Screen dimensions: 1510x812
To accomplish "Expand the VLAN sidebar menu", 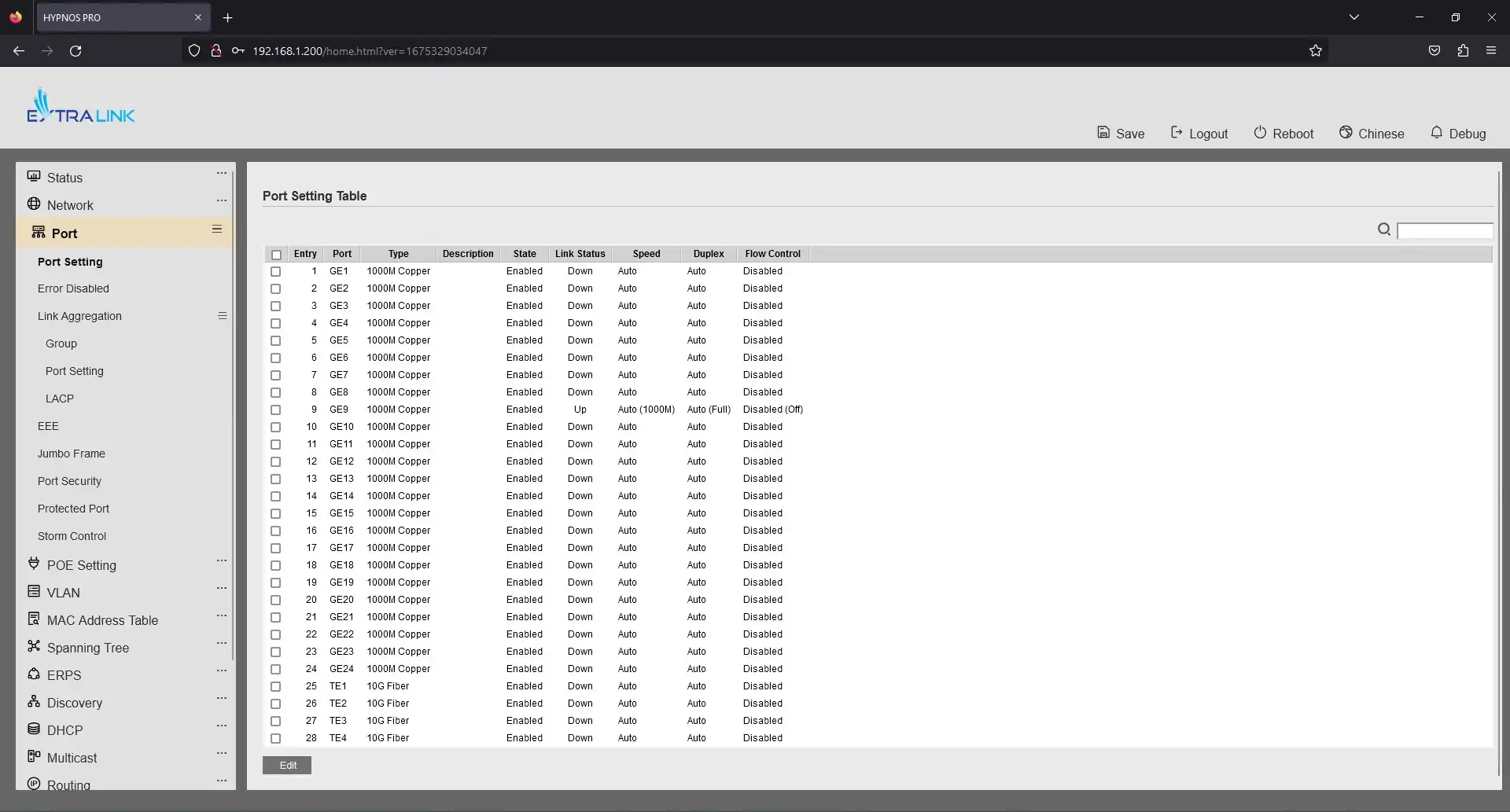I will (x=63, y=593).
